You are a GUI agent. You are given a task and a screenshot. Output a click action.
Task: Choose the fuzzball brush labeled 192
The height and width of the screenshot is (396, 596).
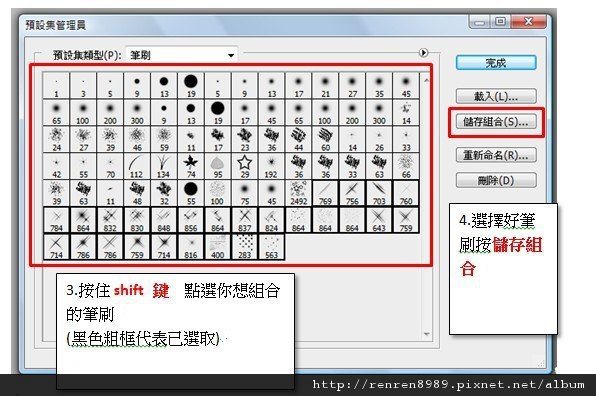point(272,167)
